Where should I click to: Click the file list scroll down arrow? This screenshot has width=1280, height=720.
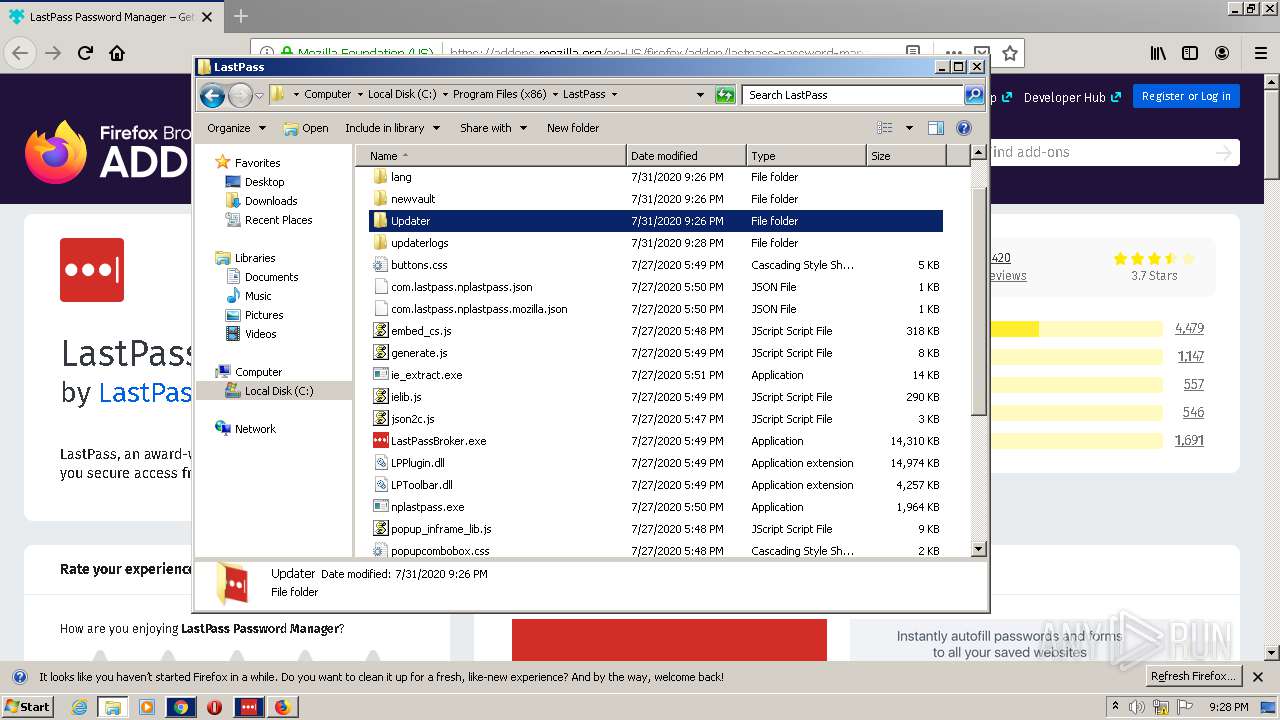point(979,549)
